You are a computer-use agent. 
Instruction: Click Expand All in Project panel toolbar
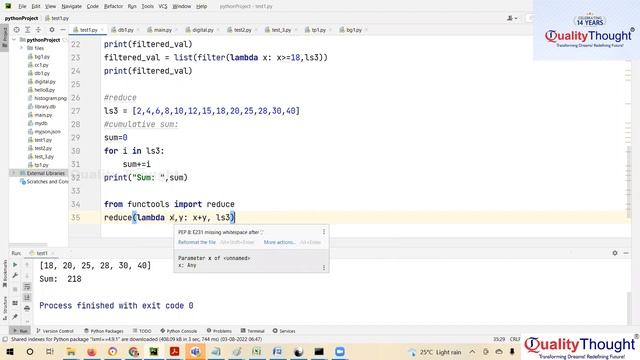pyautogui.click(x=27, y=30)
